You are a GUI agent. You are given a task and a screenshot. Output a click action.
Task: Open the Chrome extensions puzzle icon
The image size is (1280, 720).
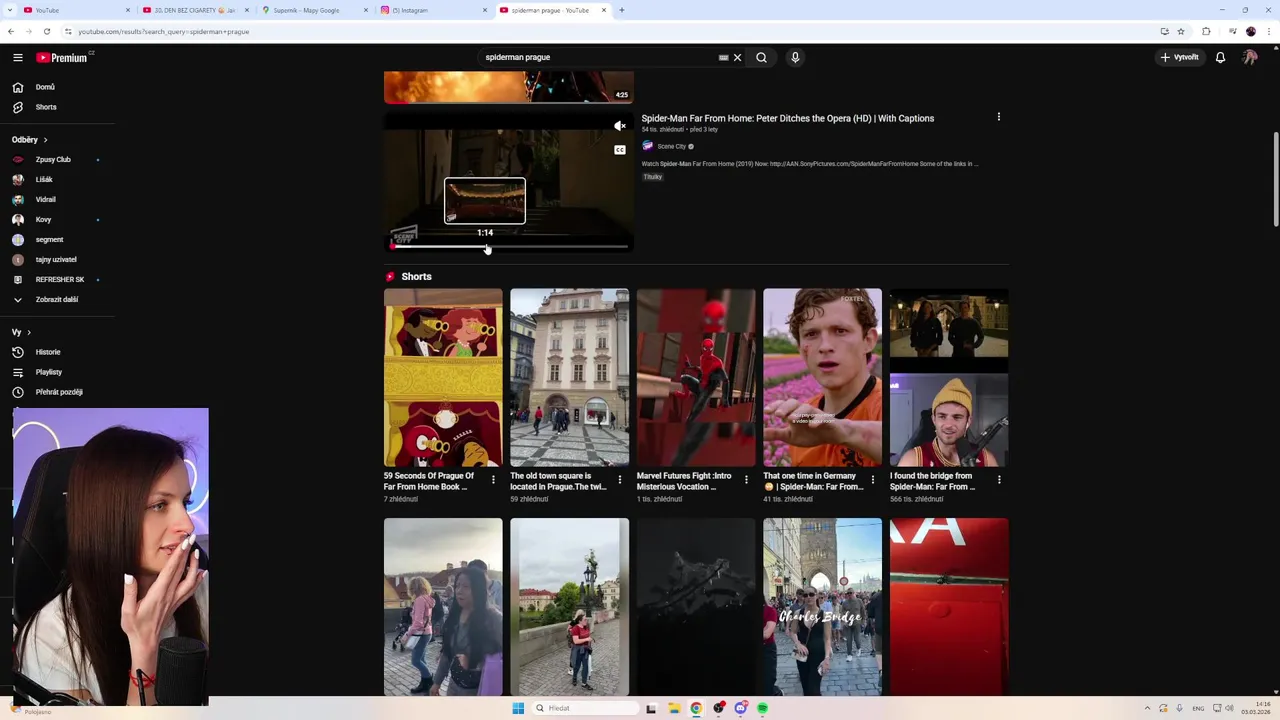click(x=1206, y=31)
